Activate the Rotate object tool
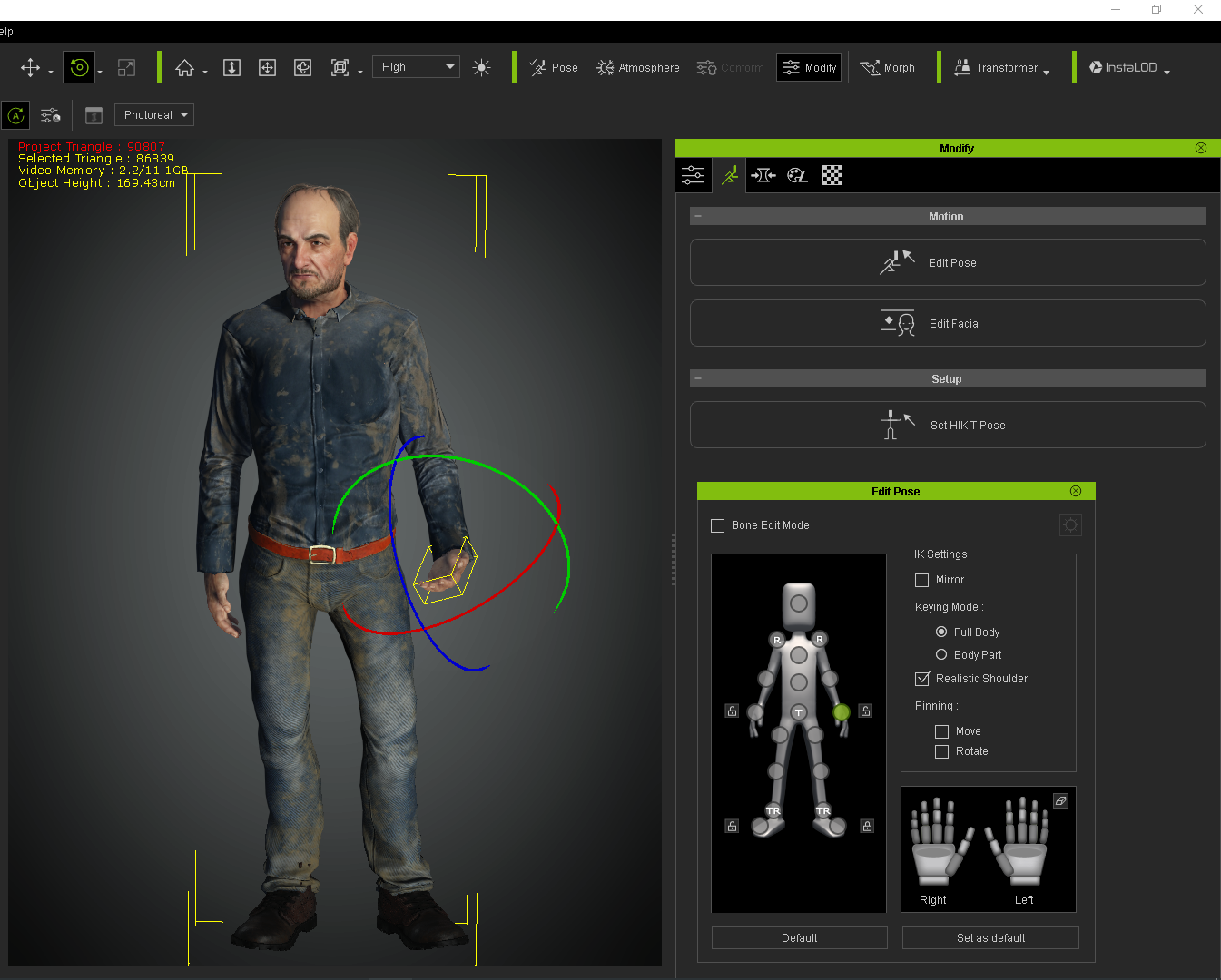This screenshot has height=980, width=1221. (79, 67)
